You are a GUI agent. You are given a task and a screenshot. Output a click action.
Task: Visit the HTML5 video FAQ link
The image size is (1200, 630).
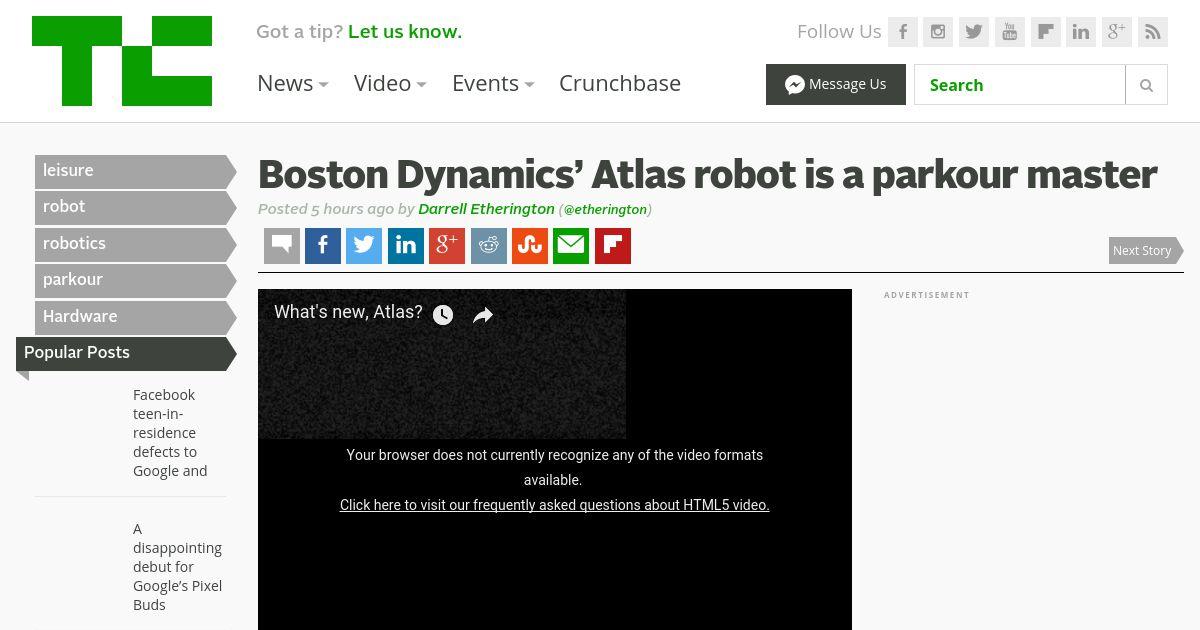pos(555,505)
